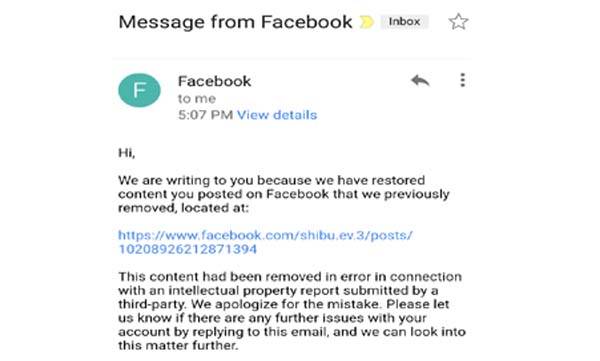Click the 'Hi,' greeting line
The image size is (600, 361).
127,153
